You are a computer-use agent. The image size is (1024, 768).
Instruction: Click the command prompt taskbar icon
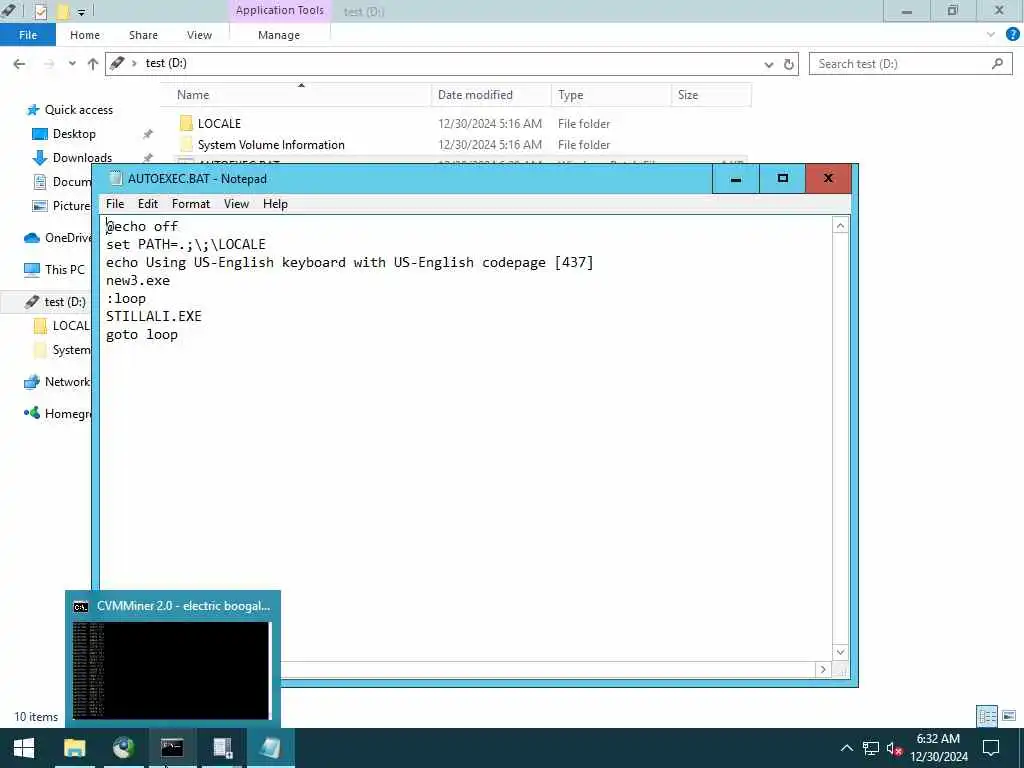pos(172,748)
